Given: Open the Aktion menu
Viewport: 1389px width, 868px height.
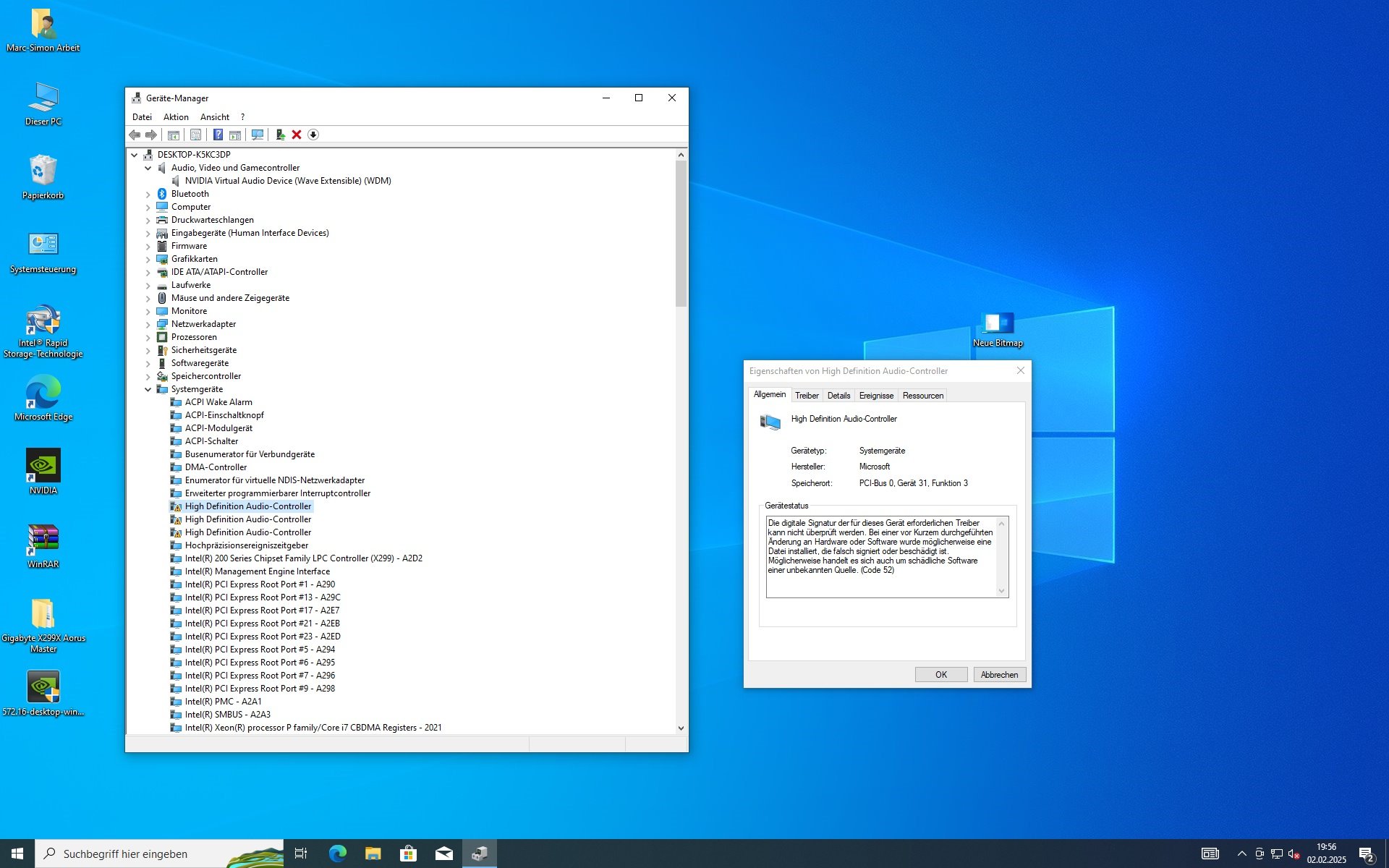Looking at the screenshot, I should coord(176,117).
